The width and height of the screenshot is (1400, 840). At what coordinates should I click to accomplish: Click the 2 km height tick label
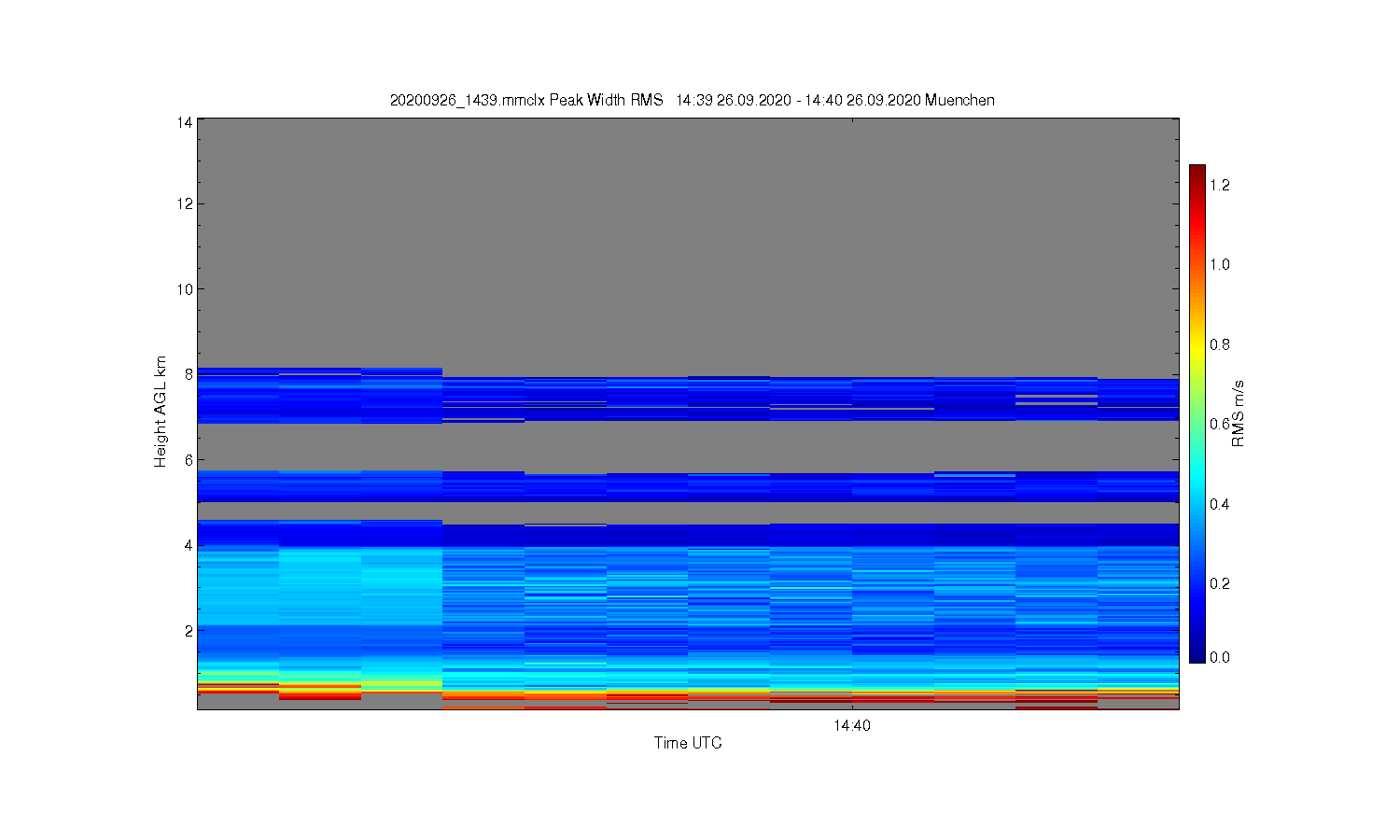[189, 631]
